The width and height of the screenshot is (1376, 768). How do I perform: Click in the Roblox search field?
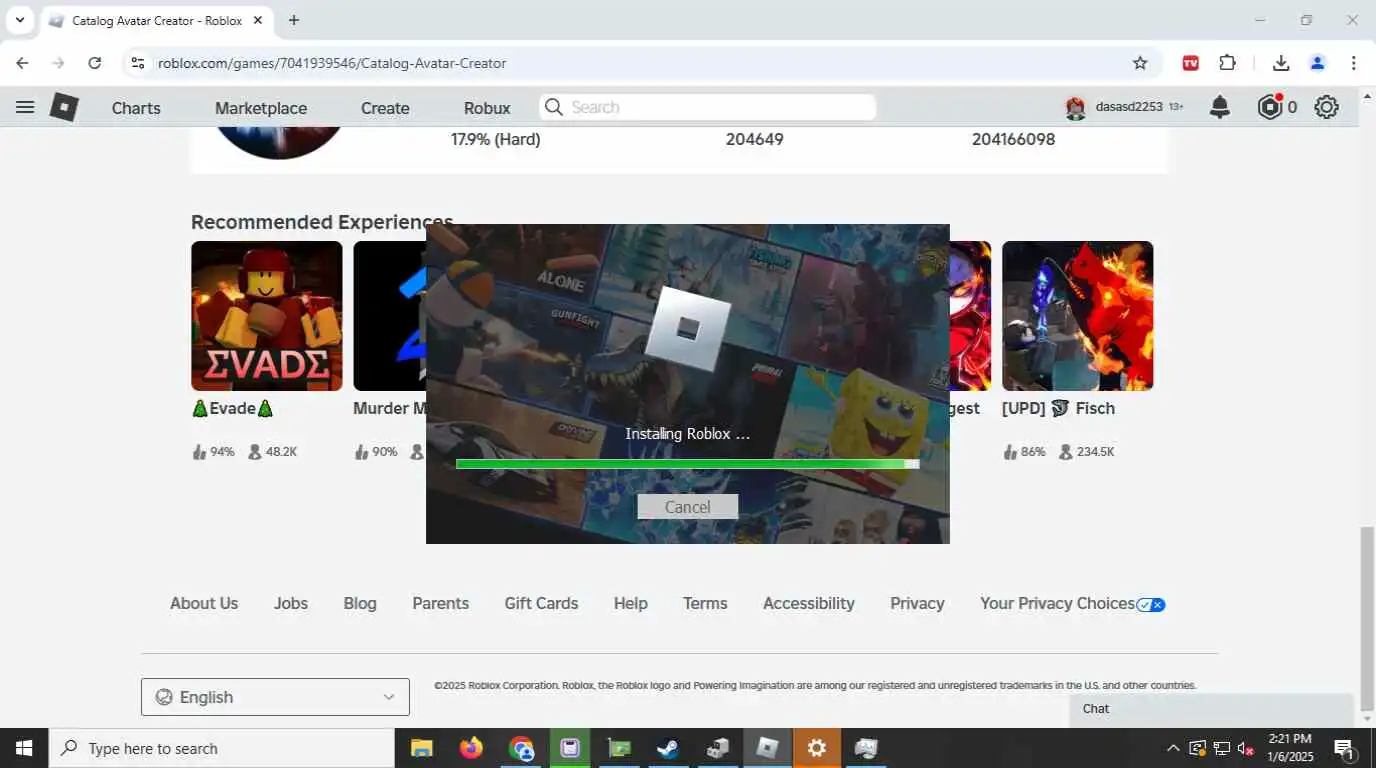(708, 107)
